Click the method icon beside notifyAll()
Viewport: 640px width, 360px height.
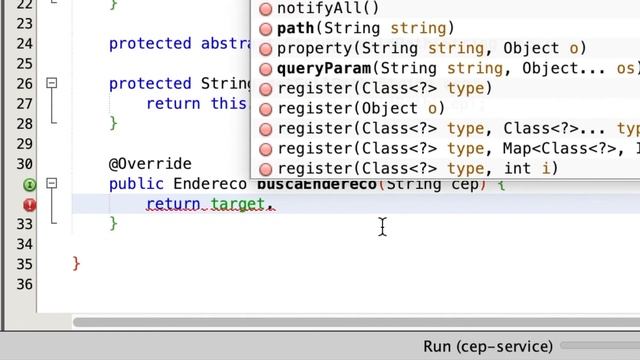[x=266, y=9]
